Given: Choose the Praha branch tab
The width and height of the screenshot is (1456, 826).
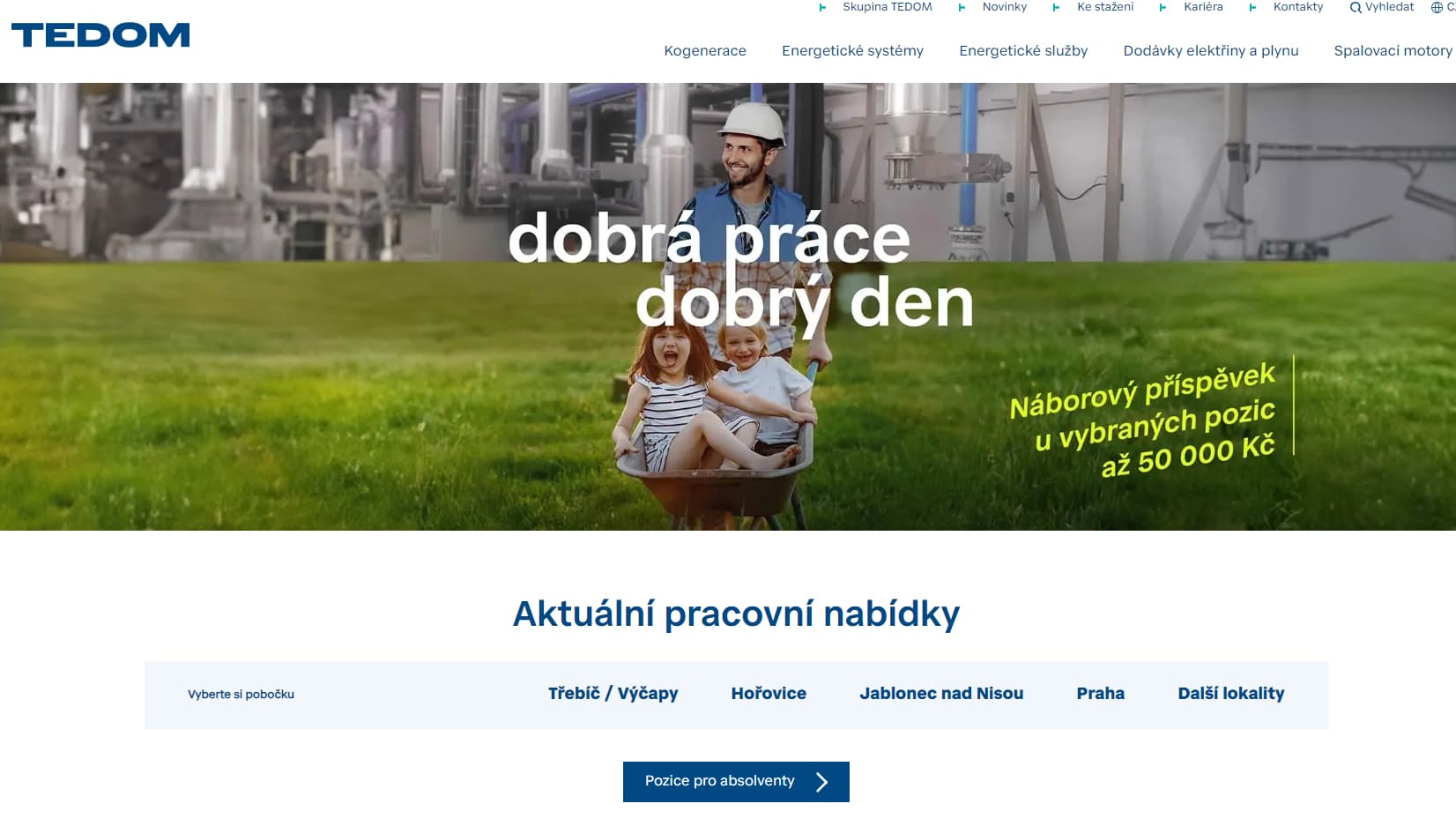Looking at the screenshot, I should click(x=1100, y=694).
